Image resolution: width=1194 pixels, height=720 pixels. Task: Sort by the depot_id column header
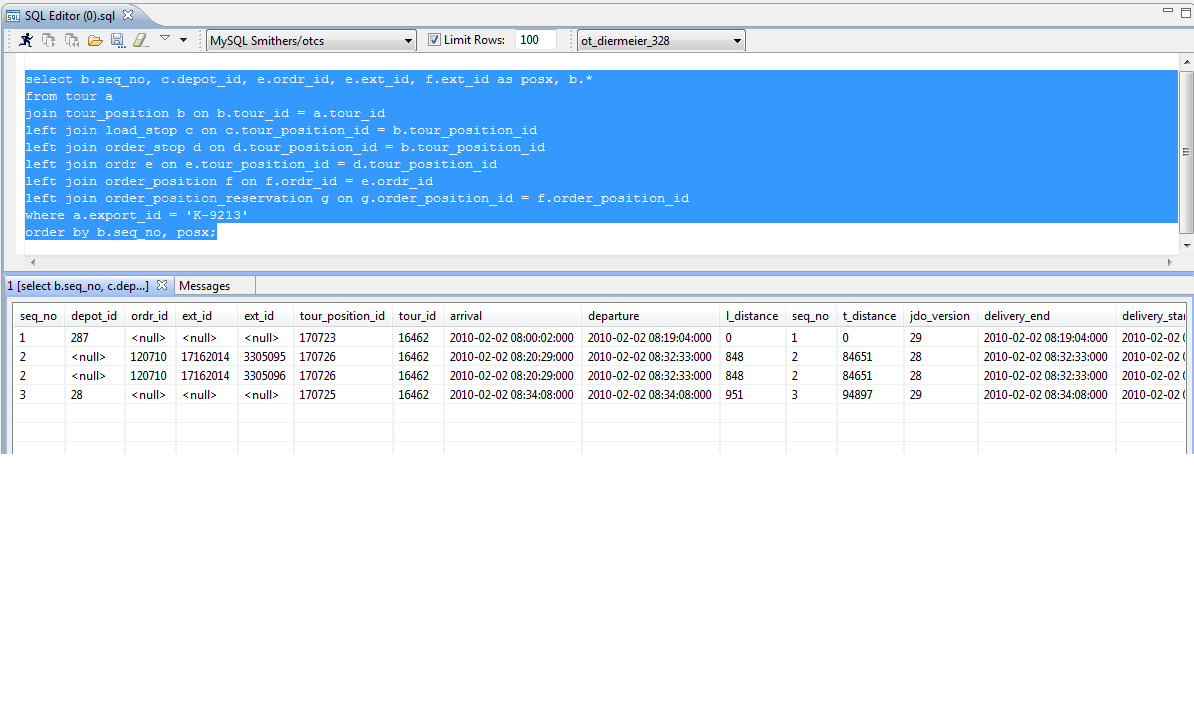(x=94, y=316)
